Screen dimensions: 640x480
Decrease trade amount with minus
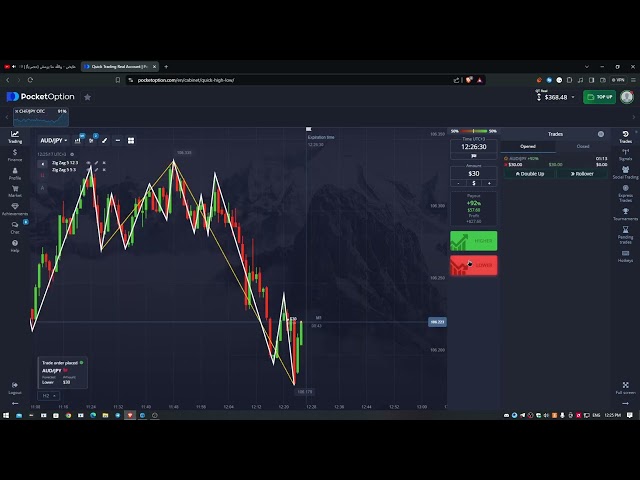[x=458, y=183]
